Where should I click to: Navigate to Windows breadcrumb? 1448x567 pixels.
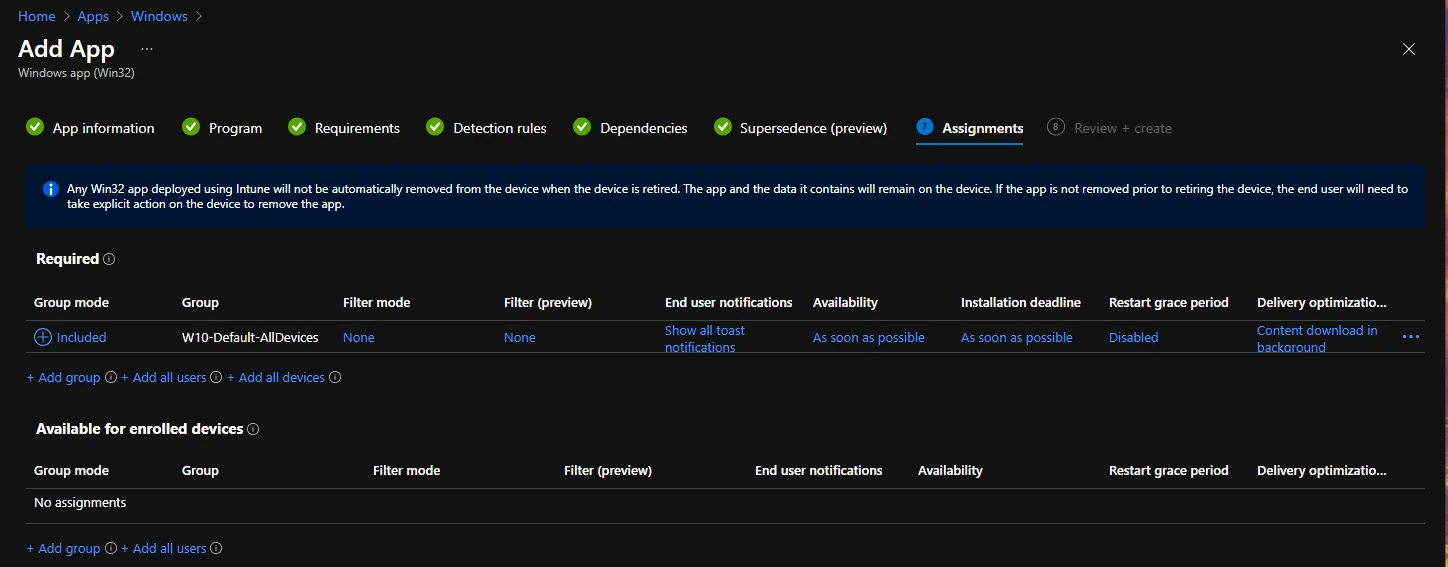159,16
